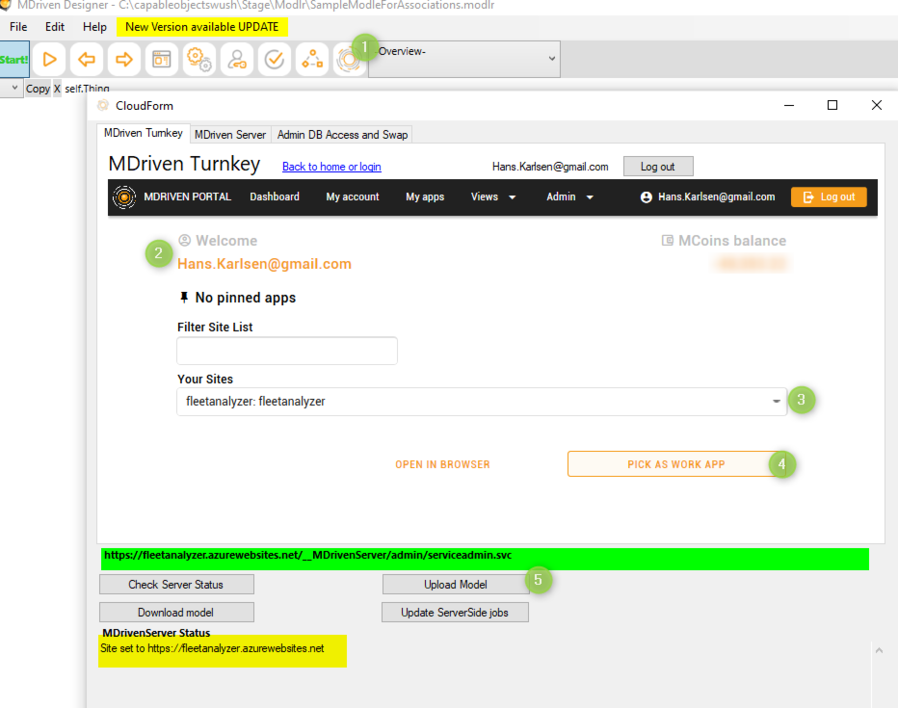This screenshot has width=898, height=708.
Task: Go back with the left arrow icon
Action: (x=86, y=59)
